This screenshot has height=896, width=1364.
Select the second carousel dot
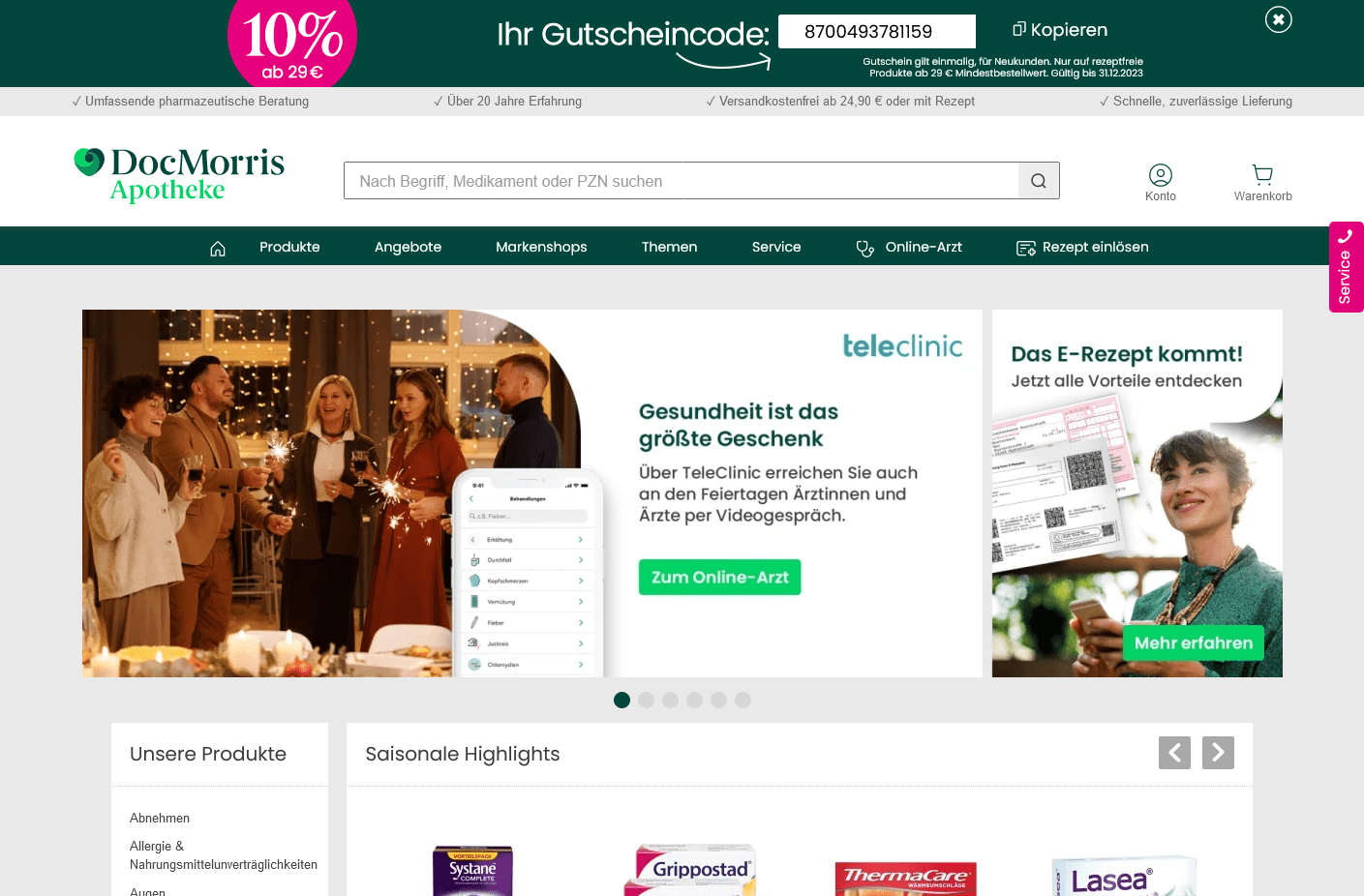(646, 700)
